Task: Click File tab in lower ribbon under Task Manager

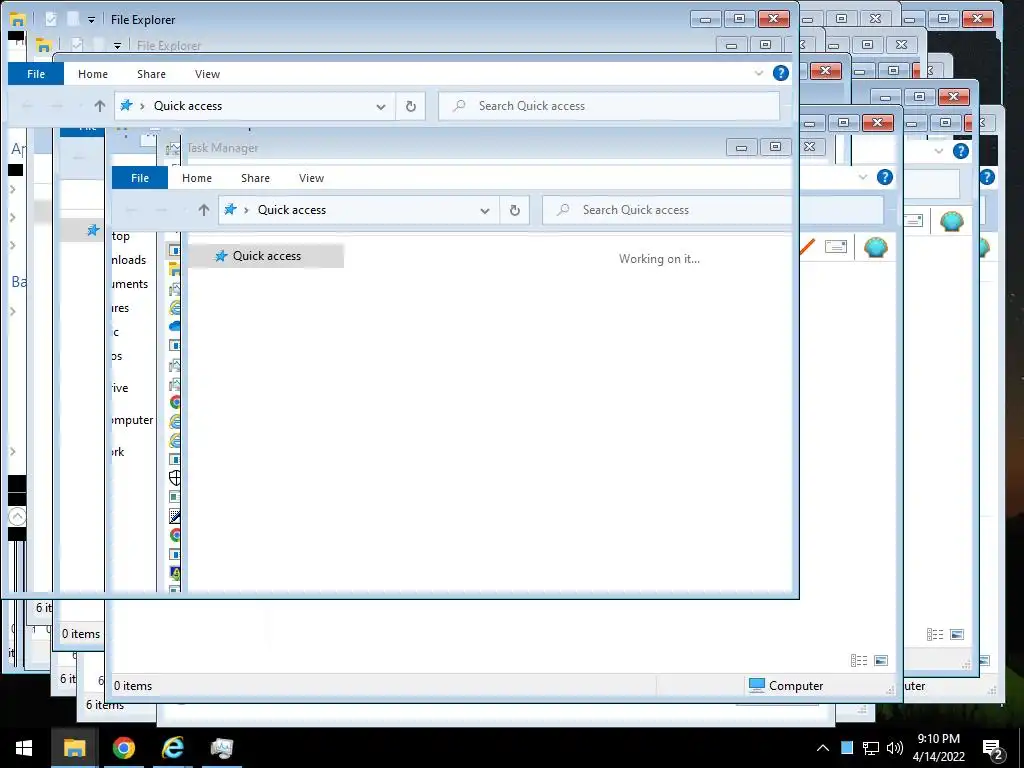Action: (140, 178)
